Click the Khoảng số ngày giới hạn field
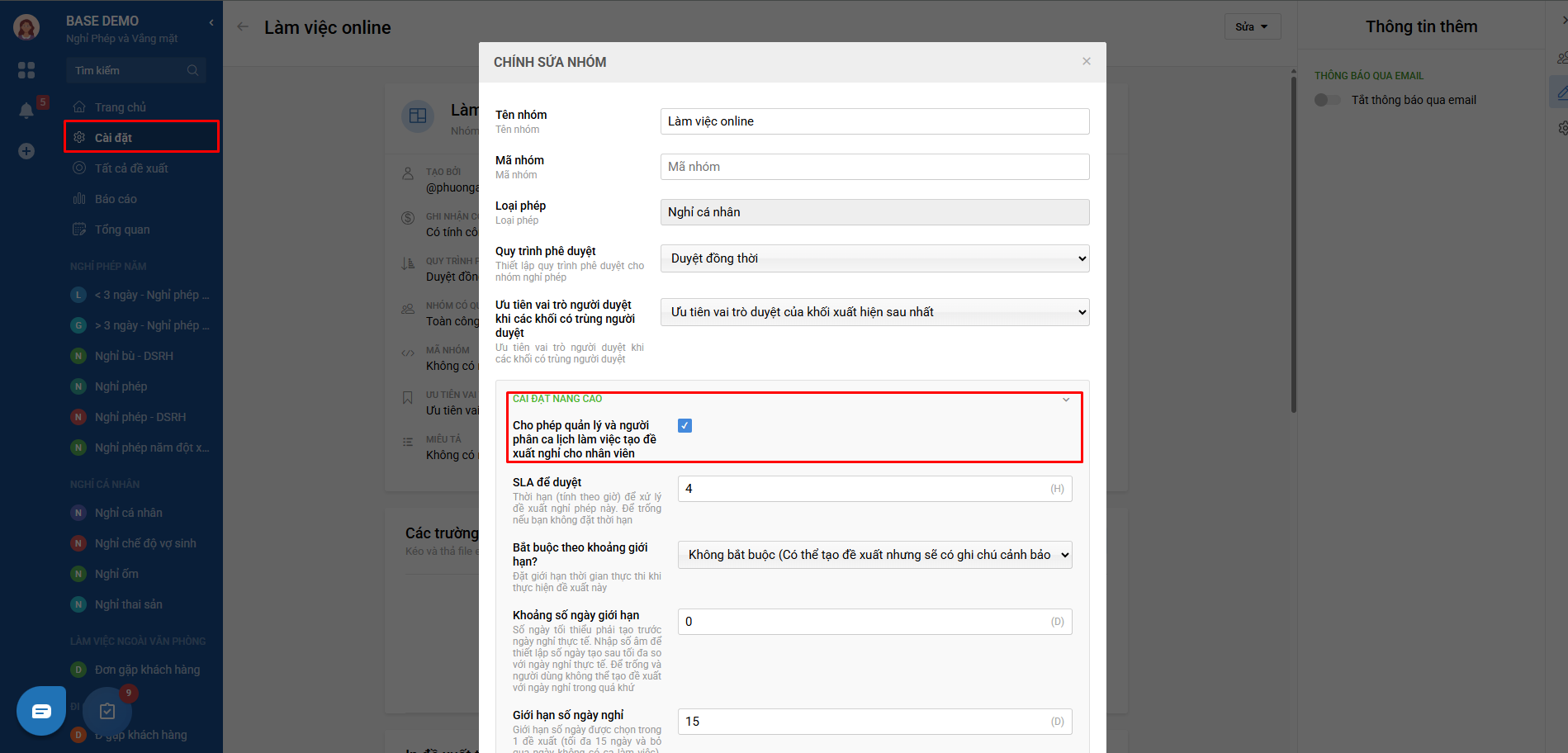 [875, 622]
